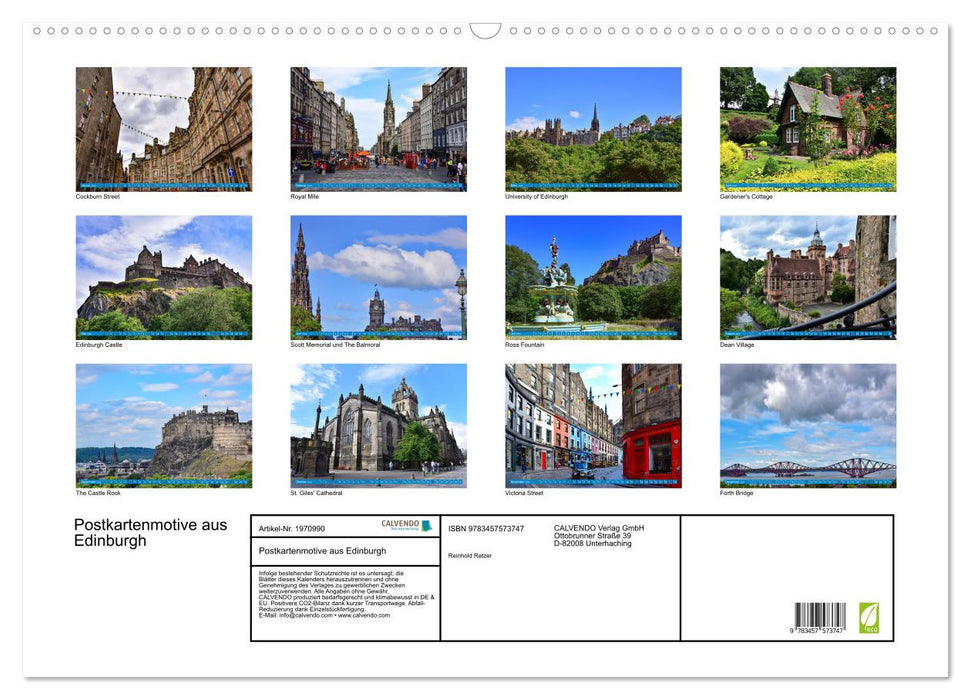Click the info@calvendo.com email link

point(302,616)
